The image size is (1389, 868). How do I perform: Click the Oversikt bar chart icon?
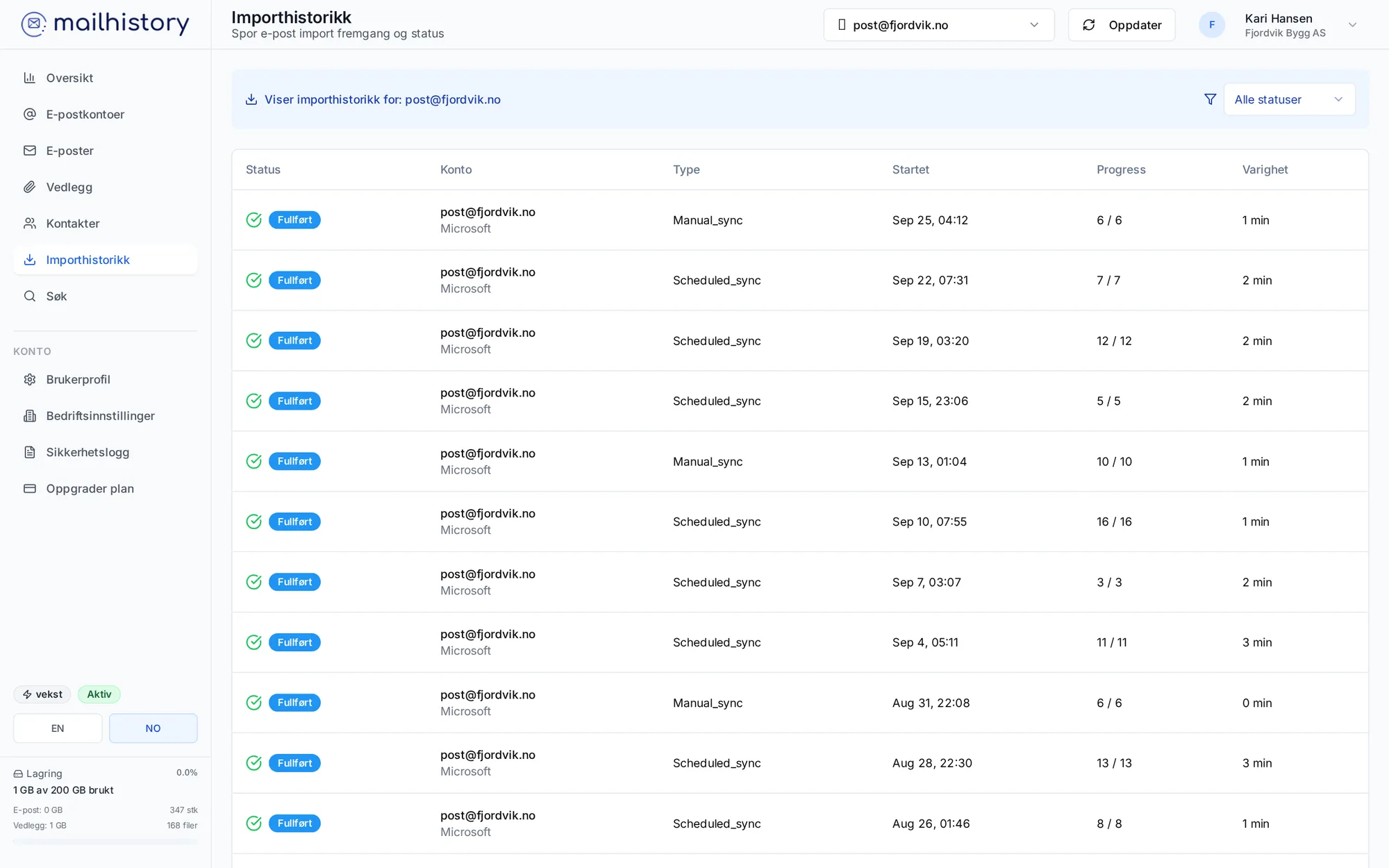[30, 78]
